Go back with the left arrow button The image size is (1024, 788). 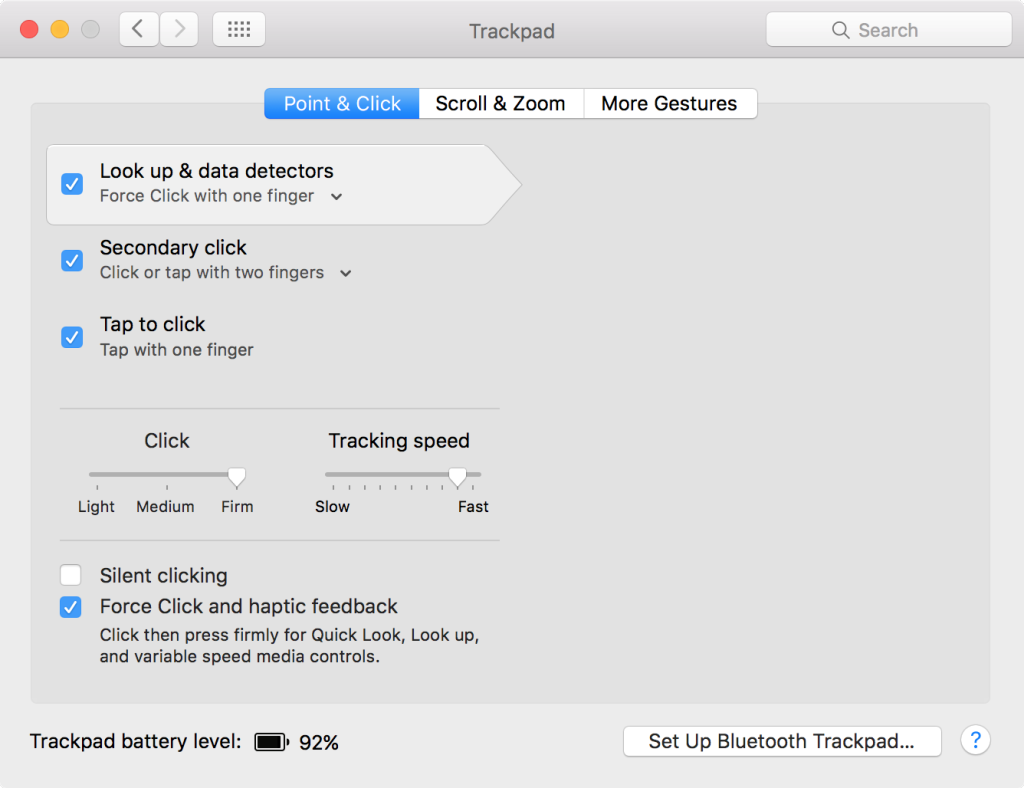pyautogui.click(x=139, y=30)
